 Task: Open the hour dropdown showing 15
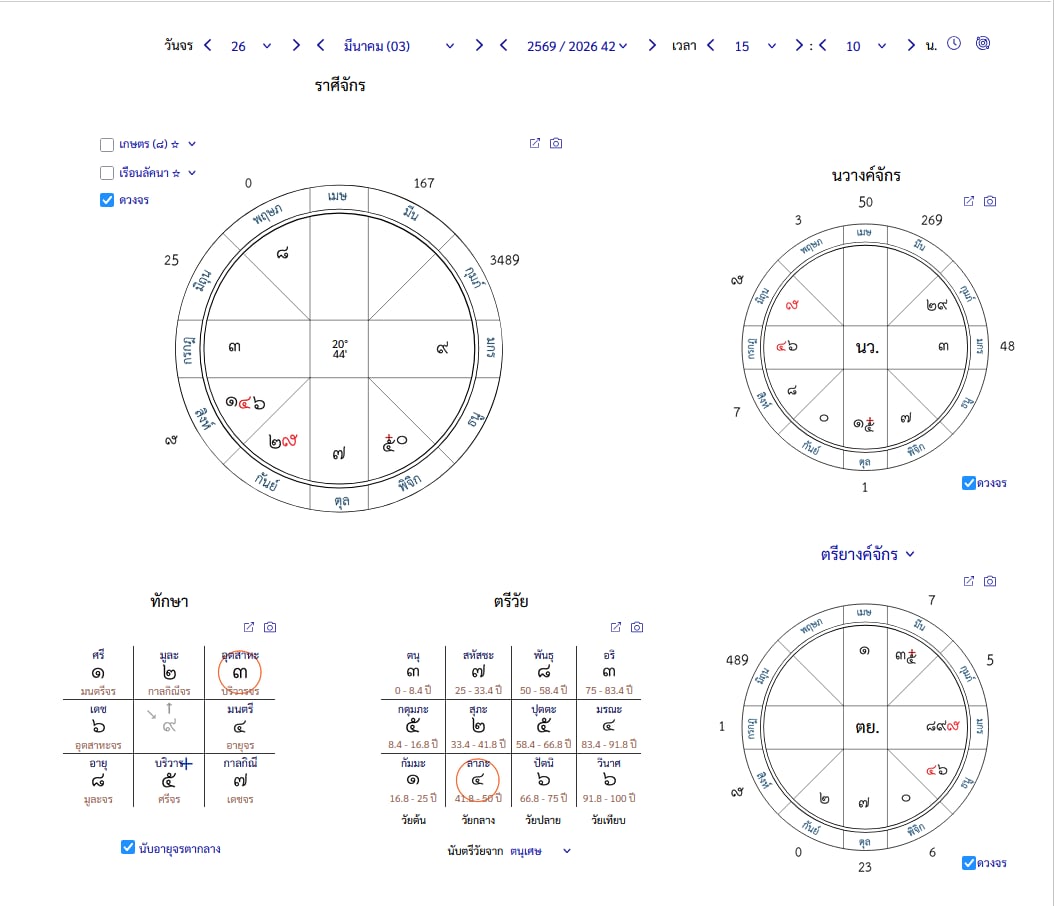point(755,46)
